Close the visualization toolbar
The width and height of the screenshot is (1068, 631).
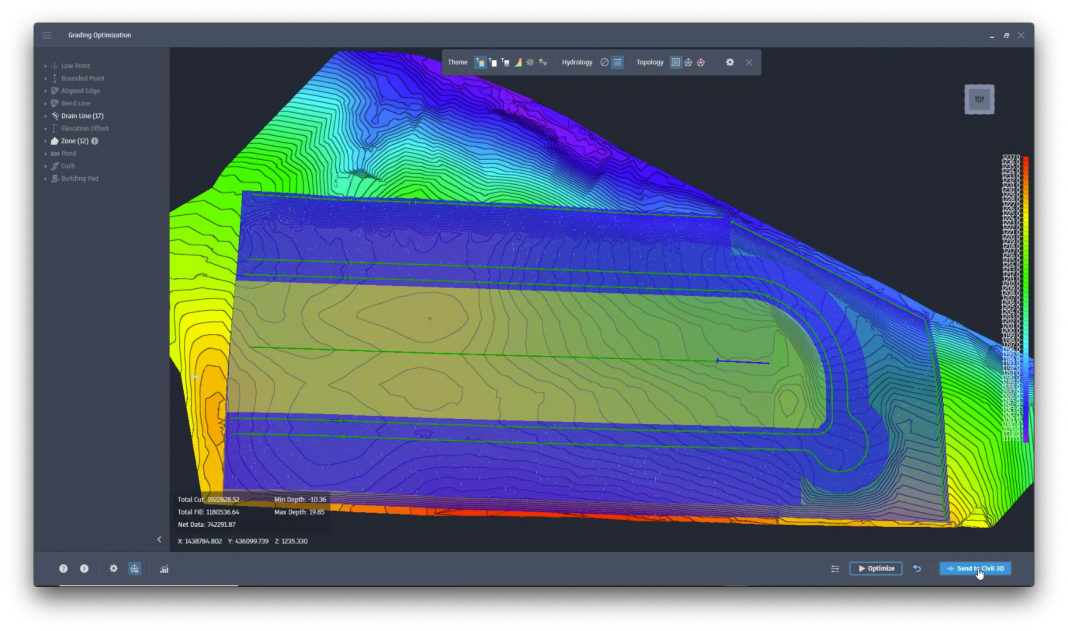[749, 62]
